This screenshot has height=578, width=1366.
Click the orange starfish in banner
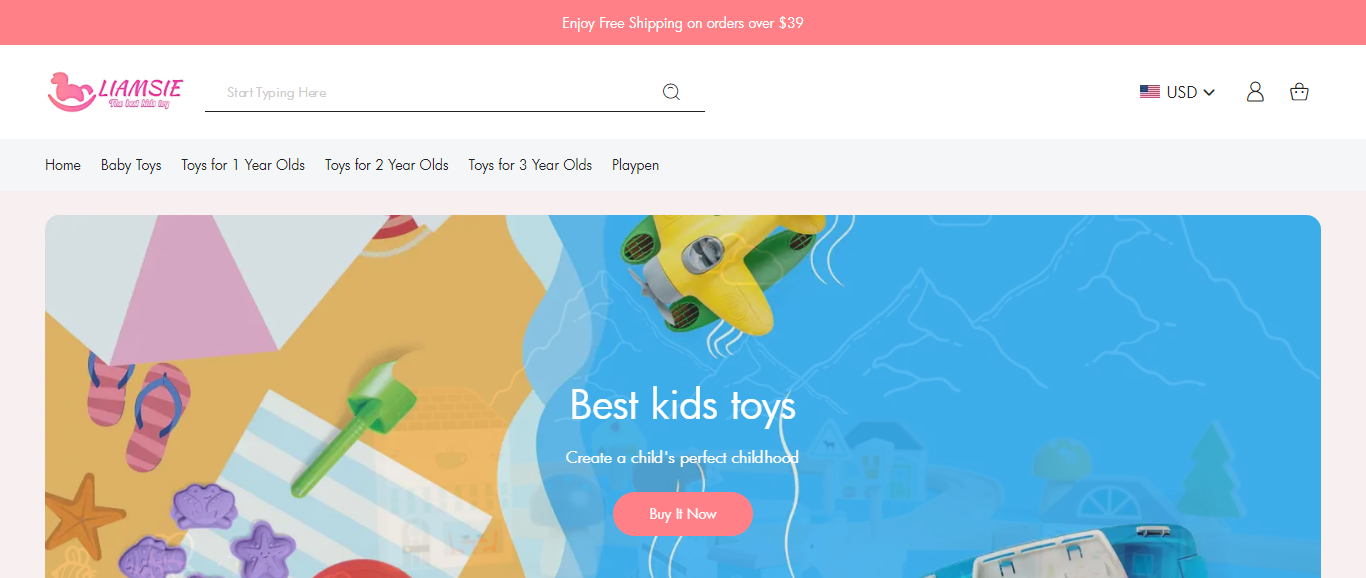tap(84, 513)
